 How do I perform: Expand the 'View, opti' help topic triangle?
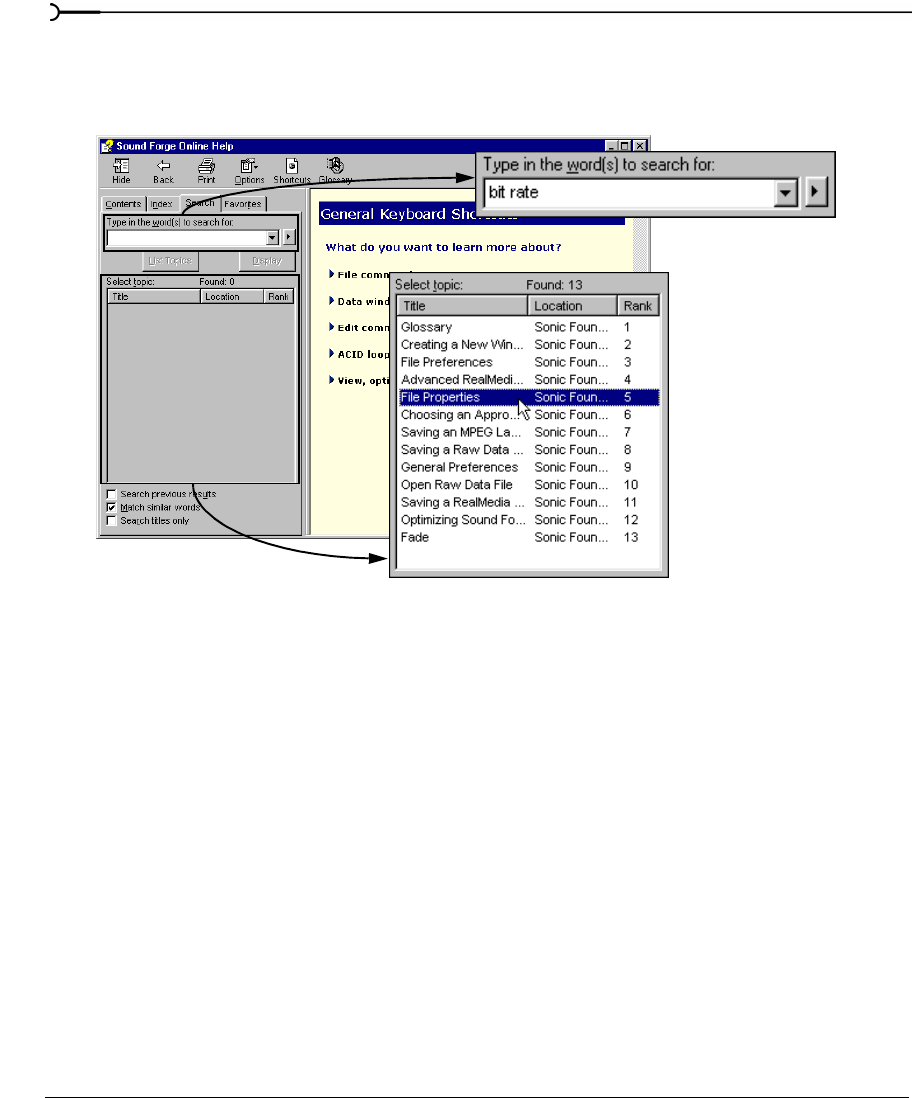(331, 380)
